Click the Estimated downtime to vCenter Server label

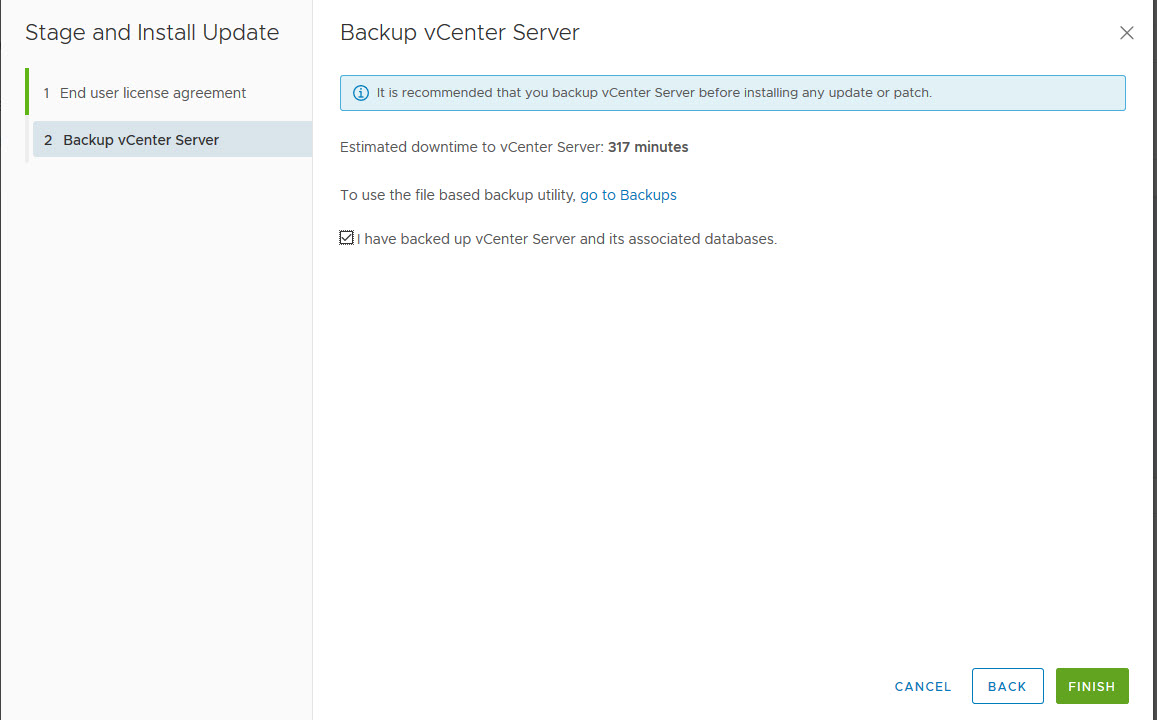pyautogui.click(x=471, y=147)
